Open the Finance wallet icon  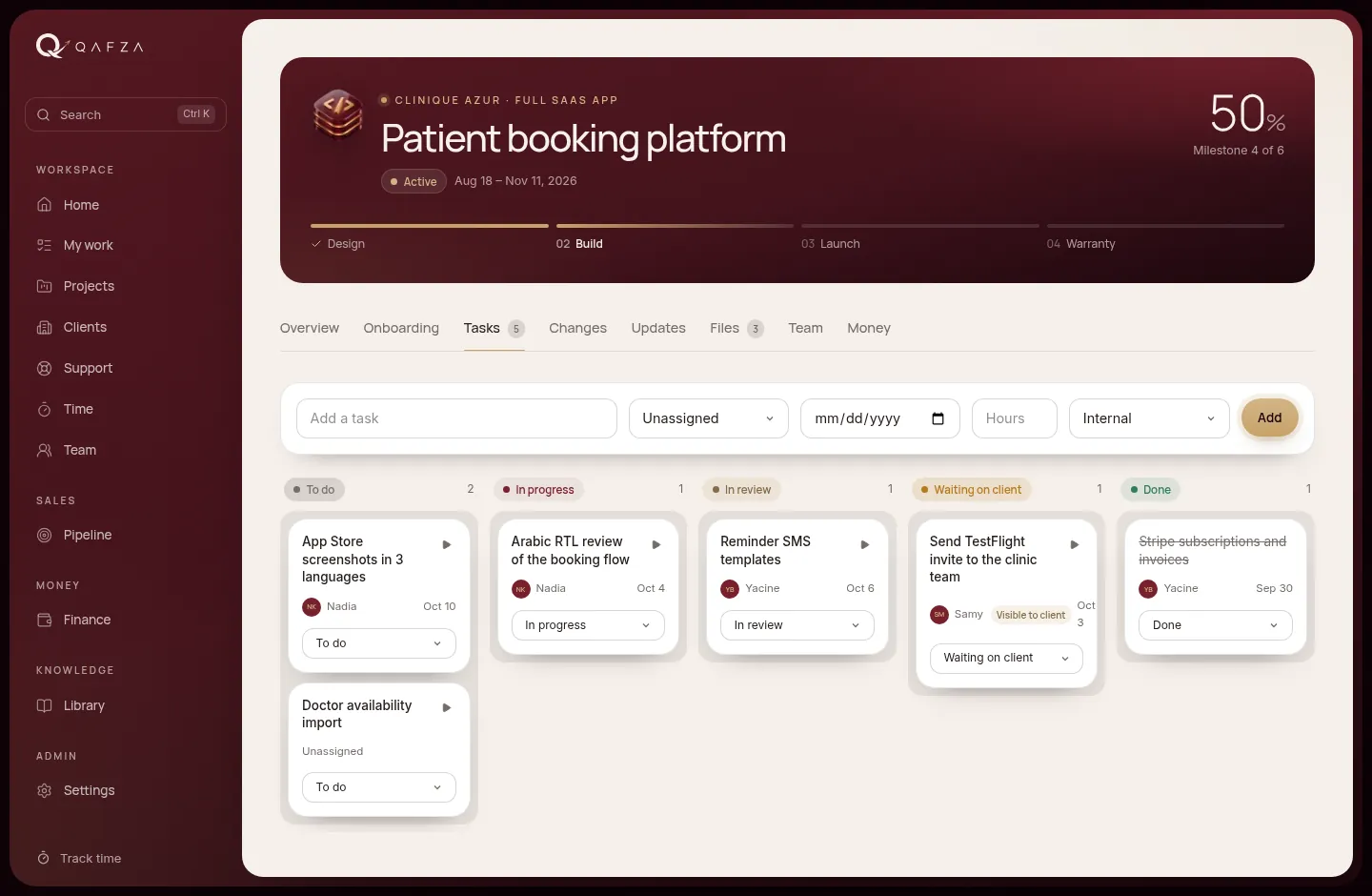click(44, 620)
